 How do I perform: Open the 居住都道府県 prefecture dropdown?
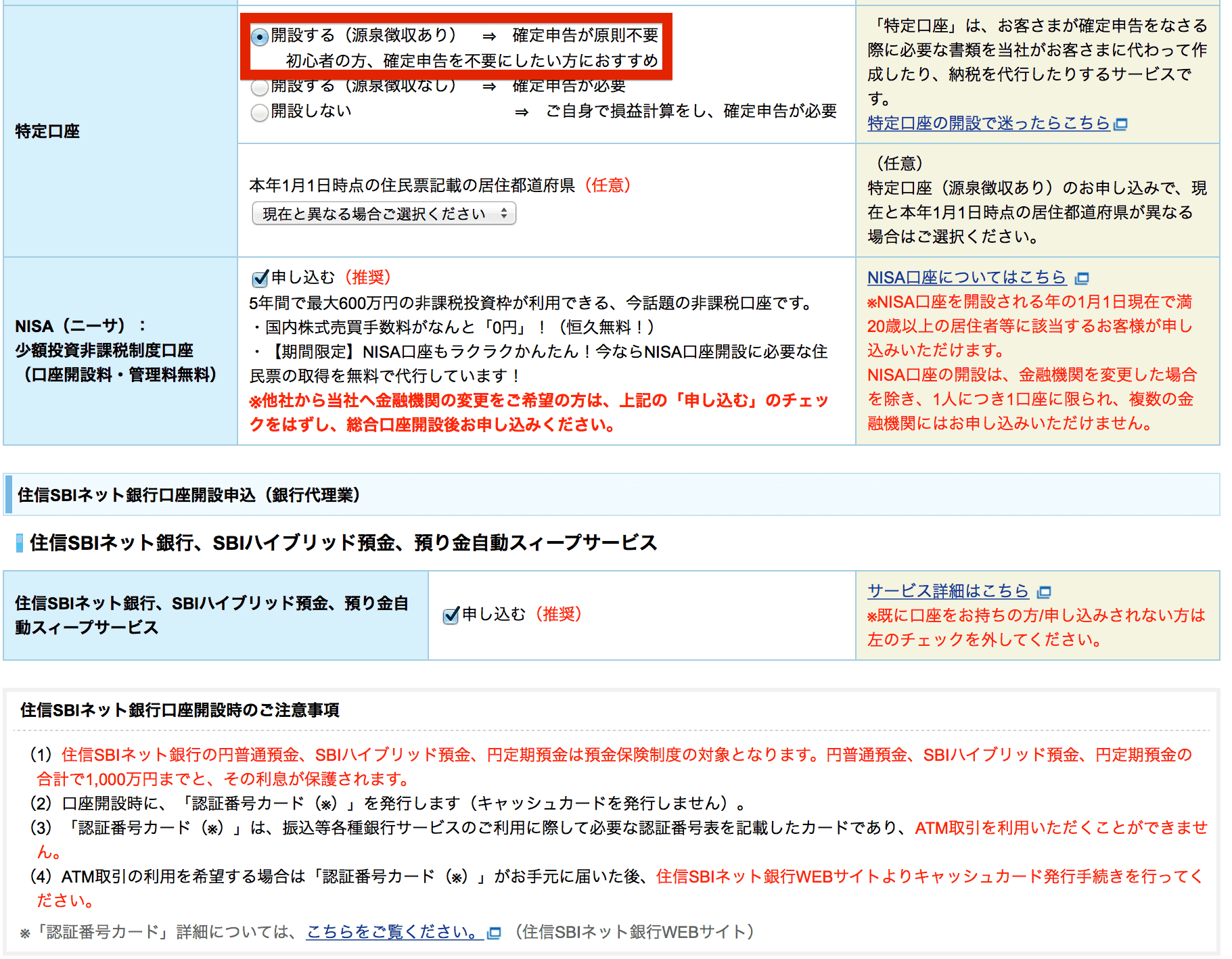tap(384, 214)
